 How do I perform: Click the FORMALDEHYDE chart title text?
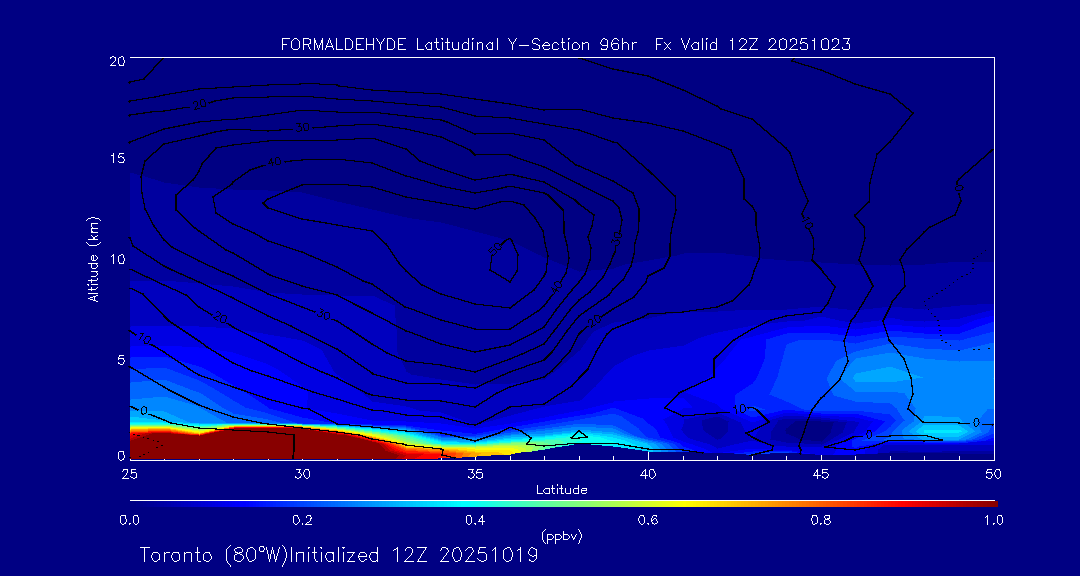click(x=565, y=44)
